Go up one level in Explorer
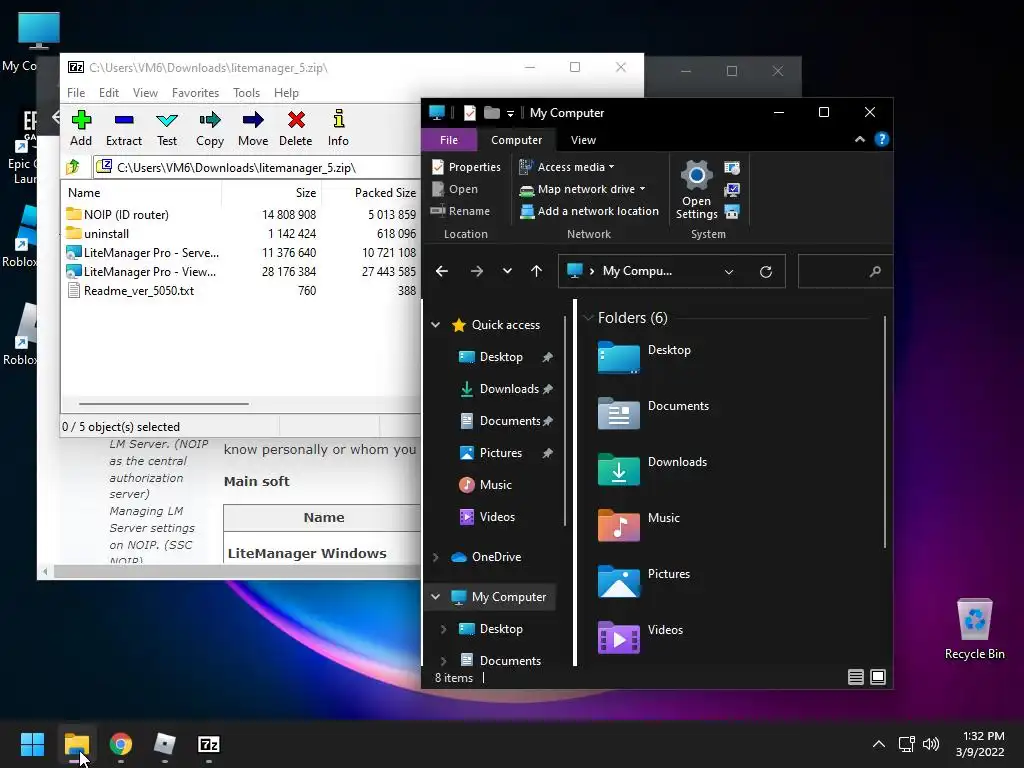Image resolution: width=1024 pixels, height=768 pixels. pos(536,271)
